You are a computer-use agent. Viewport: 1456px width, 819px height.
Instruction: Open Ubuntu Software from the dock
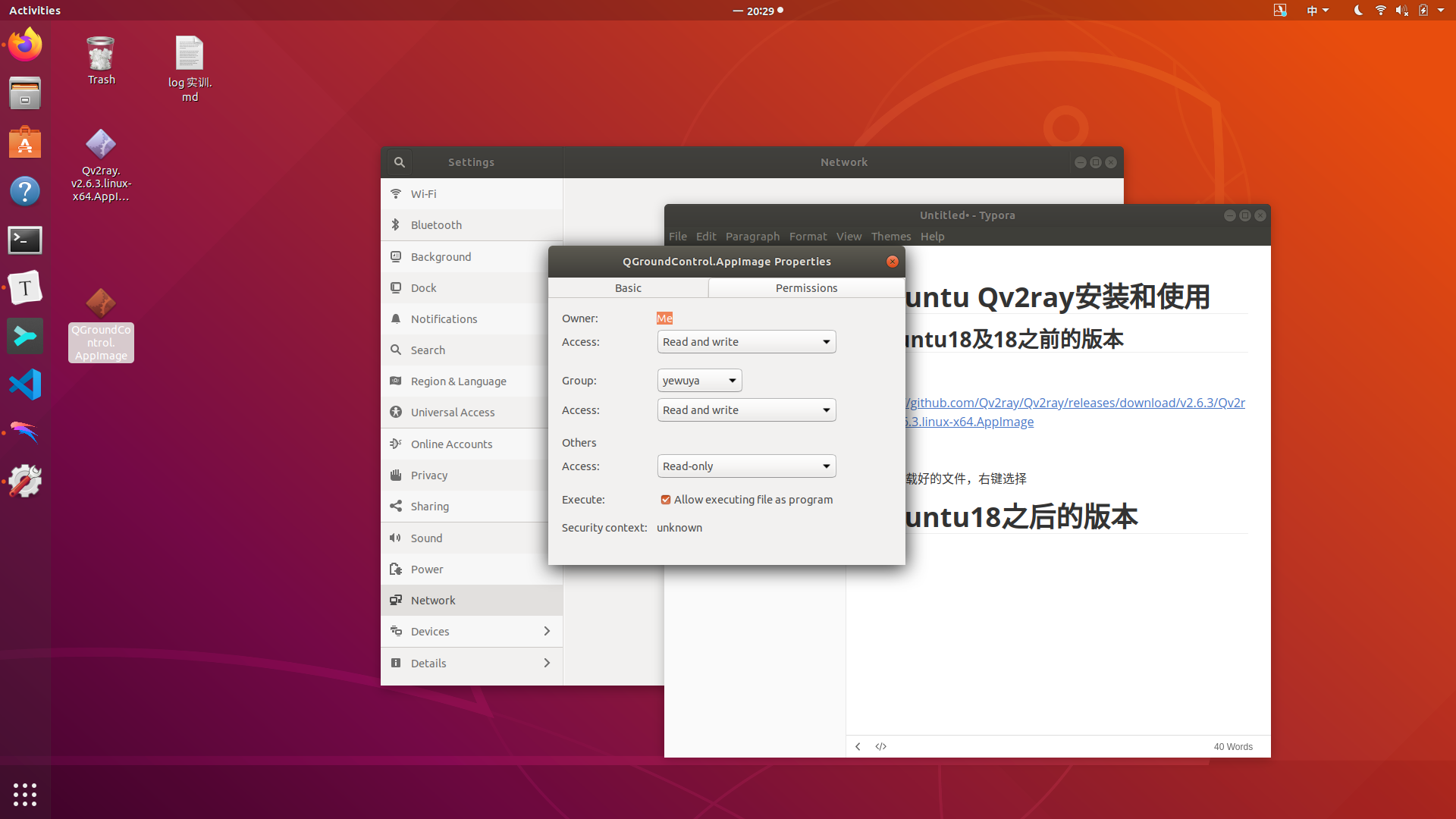pos(25,143)
